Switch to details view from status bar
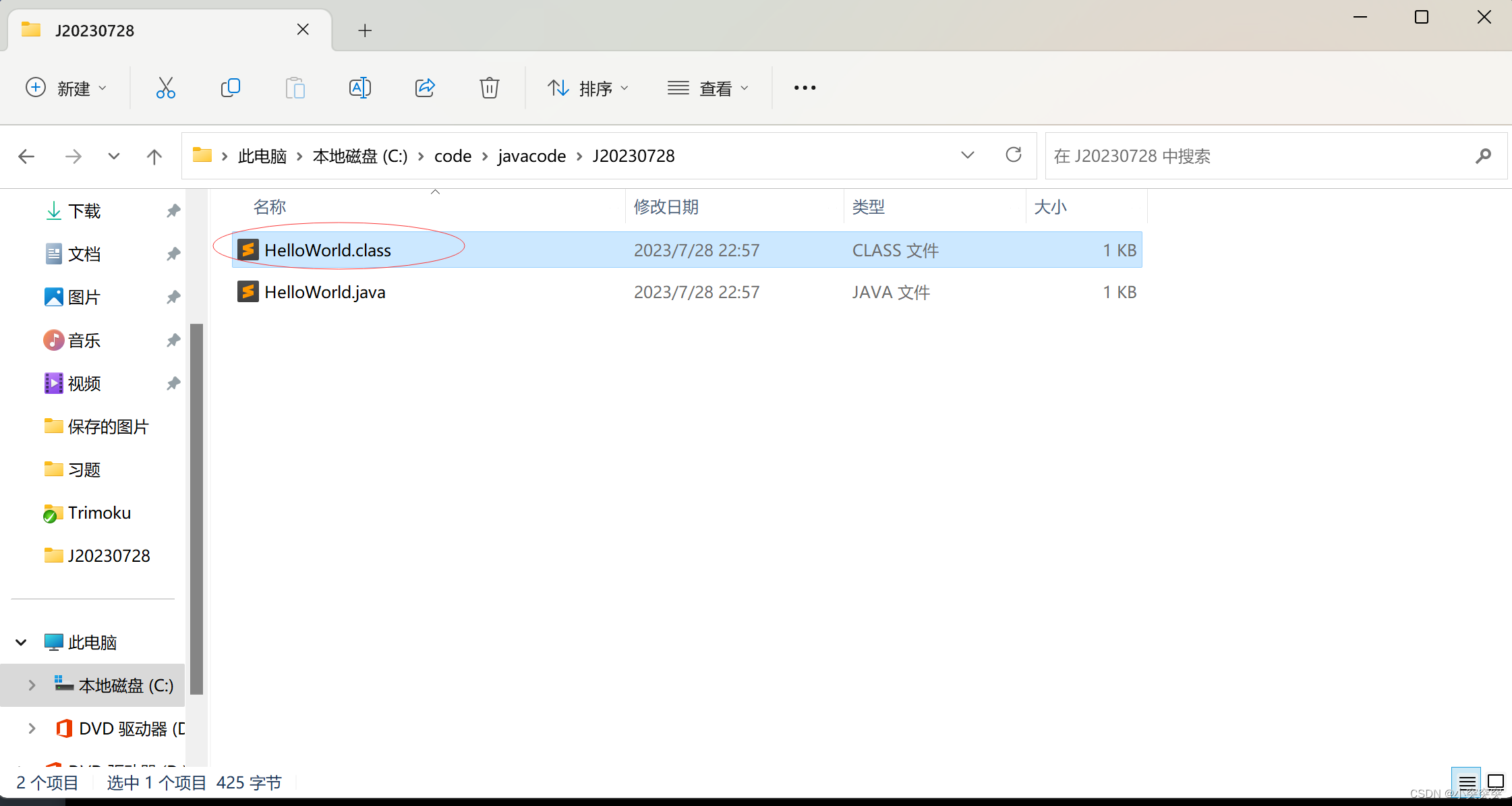This screenshot has width=1512, height=806. pos(1467,782)
